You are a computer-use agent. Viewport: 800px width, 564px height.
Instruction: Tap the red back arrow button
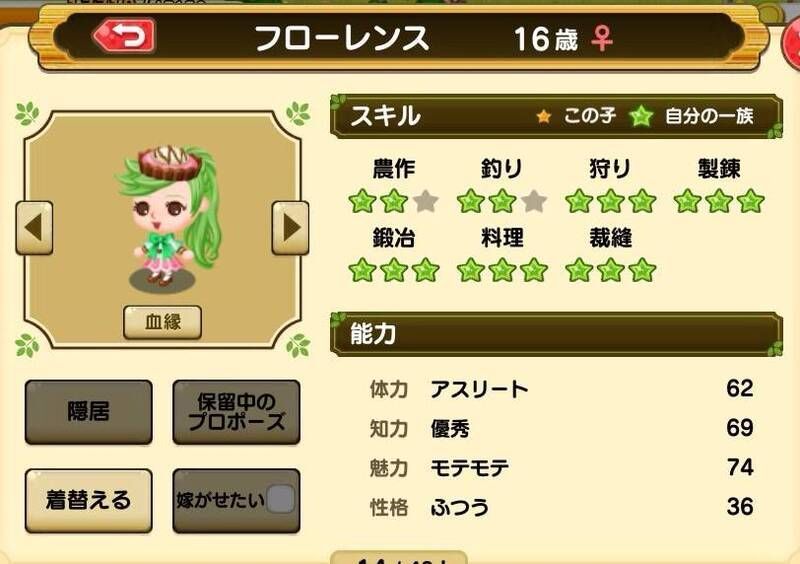pos(124,36)
